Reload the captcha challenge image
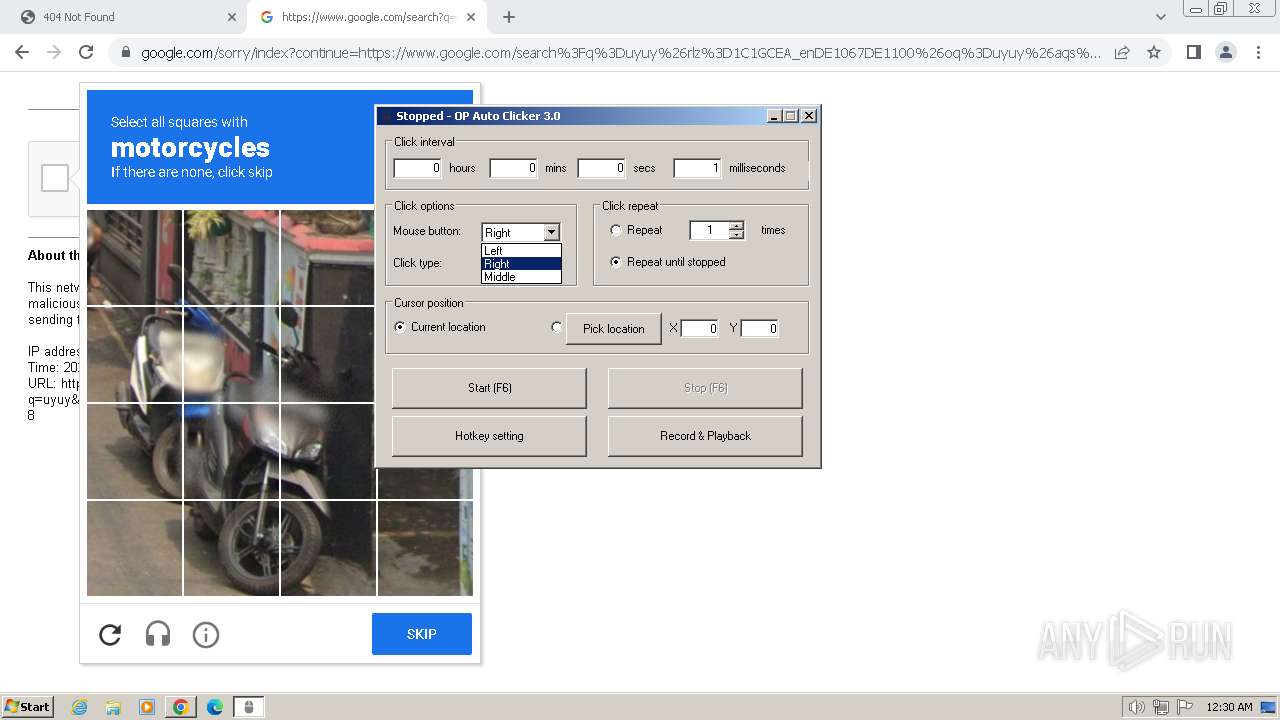 pyautogui.click(x=110, y=634)
